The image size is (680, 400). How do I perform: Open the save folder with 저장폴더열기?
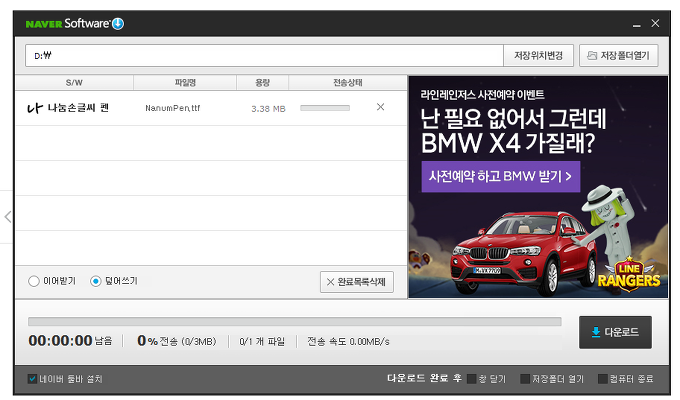point(618,56)
